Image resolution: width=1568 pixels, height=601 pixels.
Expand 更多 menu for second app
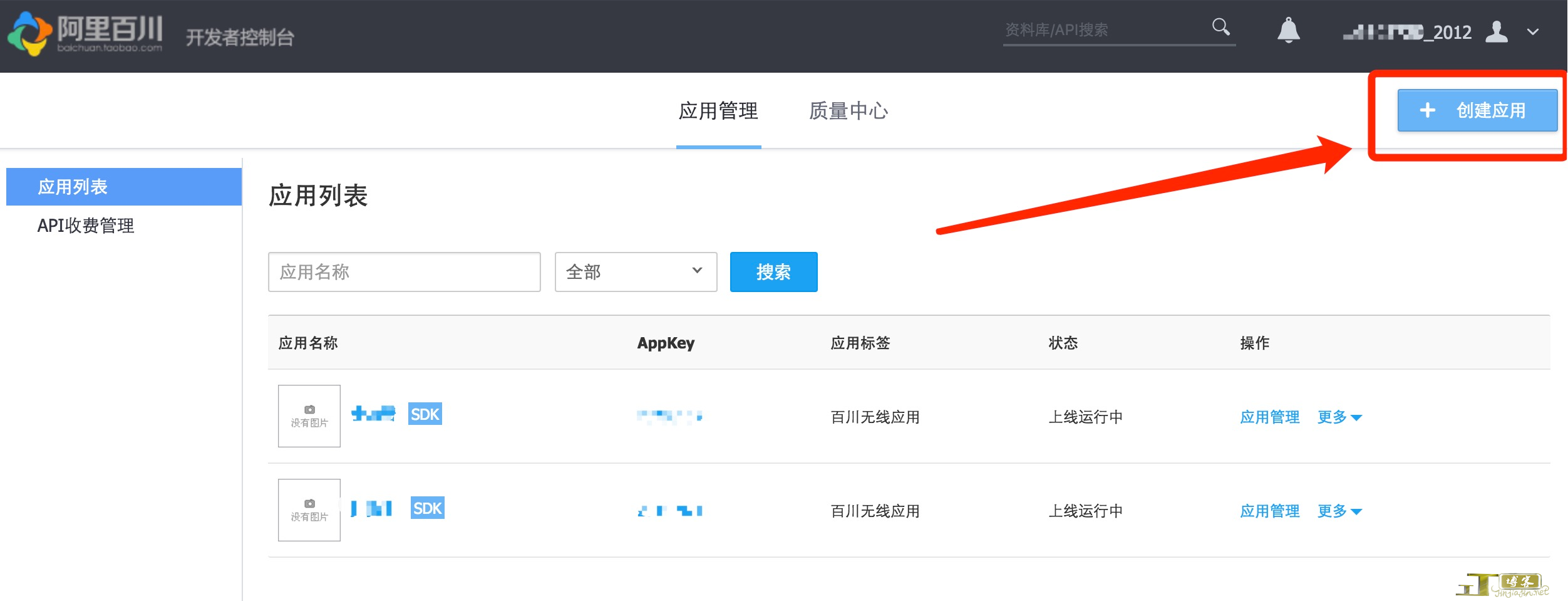pyautogui.click(x=1339, y=511)
